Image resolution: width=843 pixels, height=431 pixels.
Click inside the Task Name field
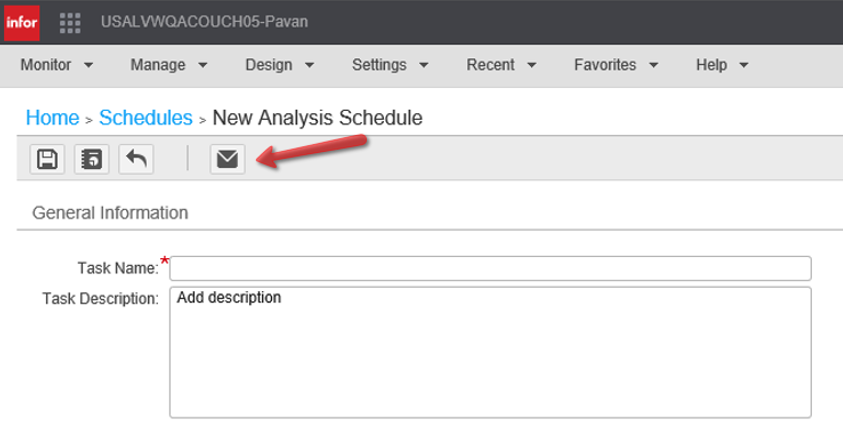pos(490,268)
